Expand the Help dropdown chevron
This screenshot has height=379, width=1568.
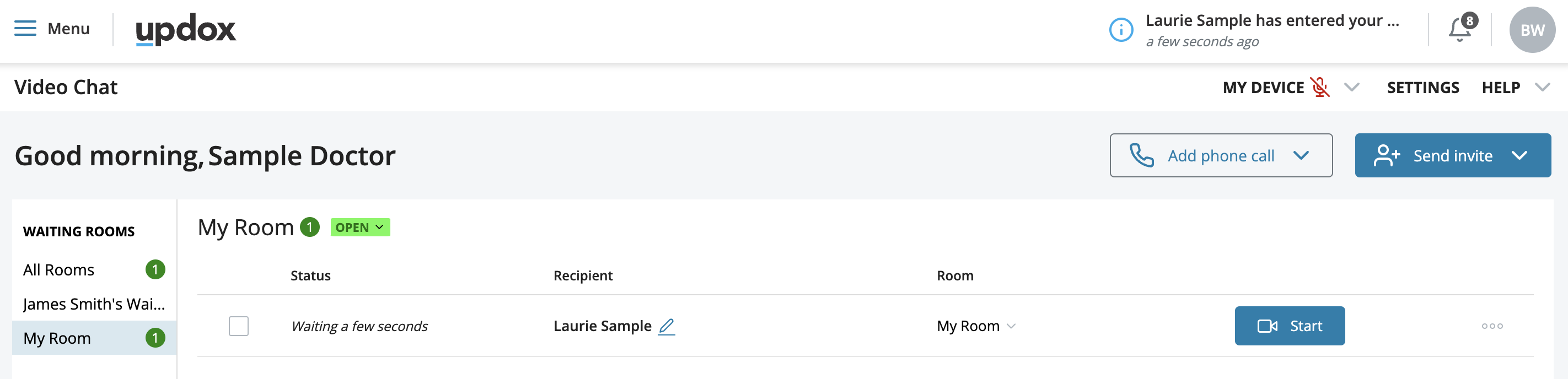click(1542, 88)
